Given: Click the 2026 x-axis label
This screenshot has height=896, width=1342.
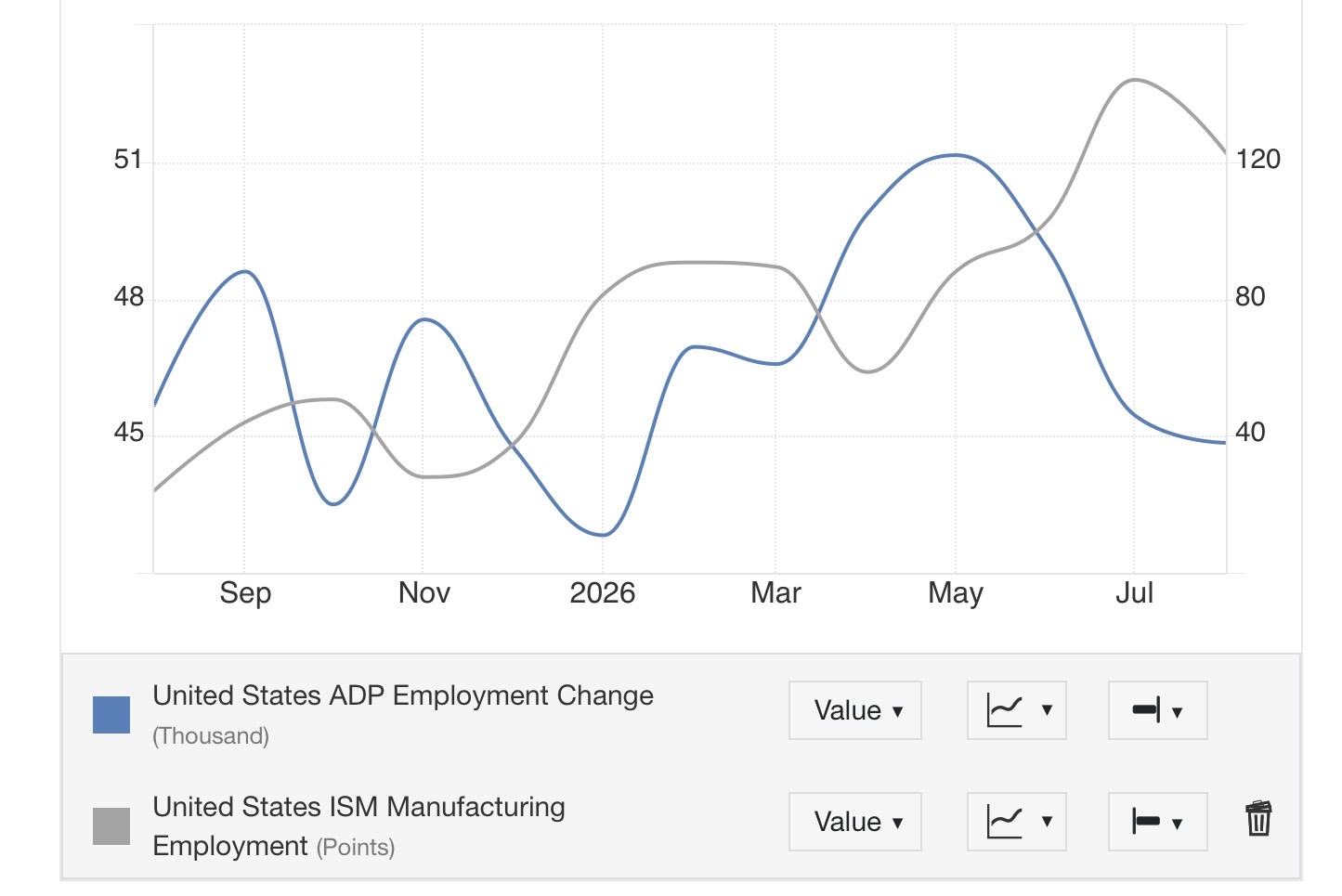Looking at the screenshot, I should 603,592.
